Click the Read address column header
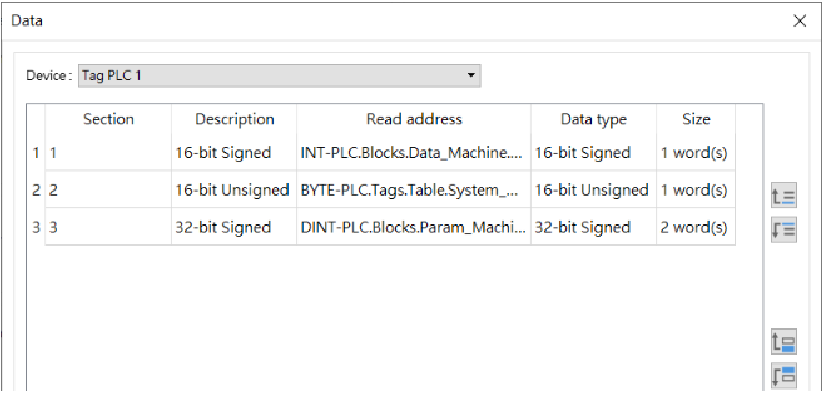Screen dimensions: 826x396 pyautogui.click(x=414, y=120)
